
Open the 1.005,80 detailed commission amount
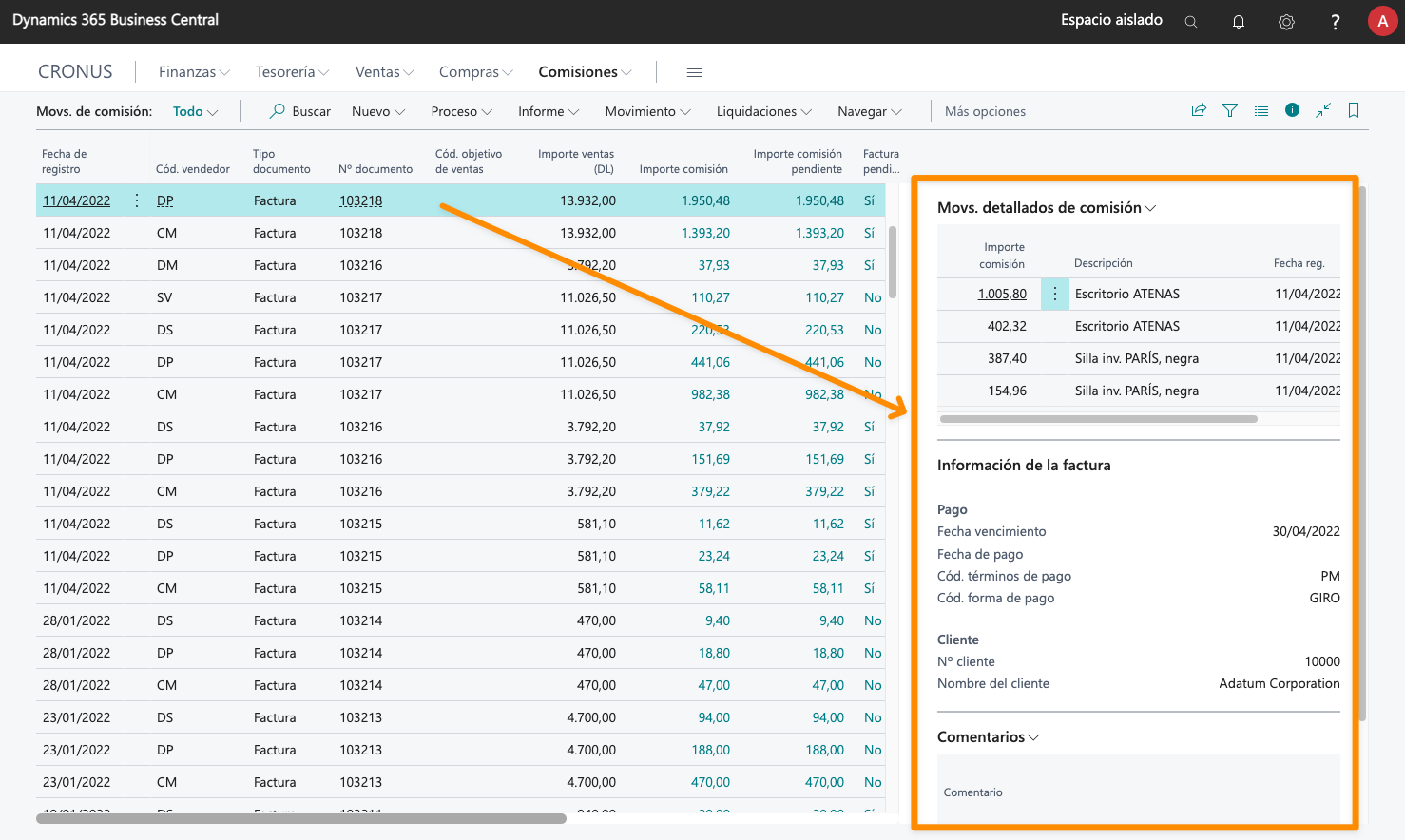1002,294
